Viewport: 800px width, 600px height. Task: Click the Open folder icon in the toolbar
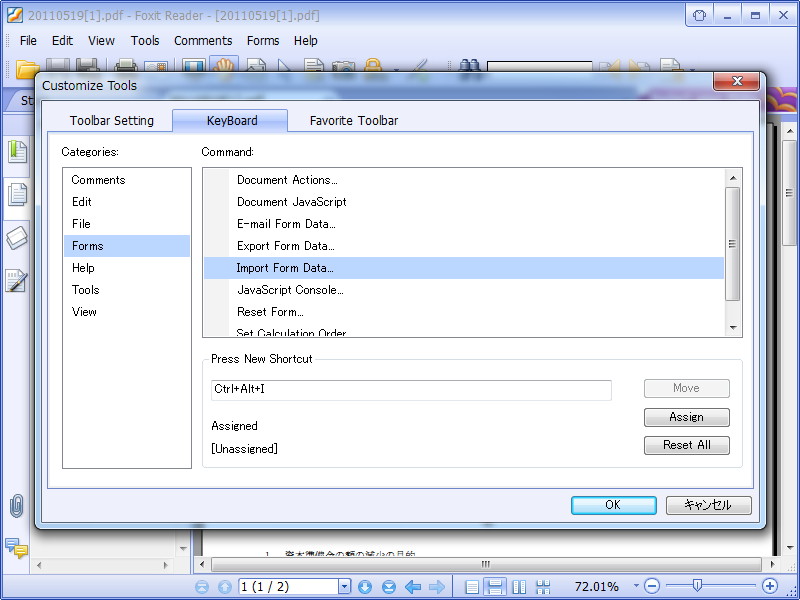click(x=27, y=68)
